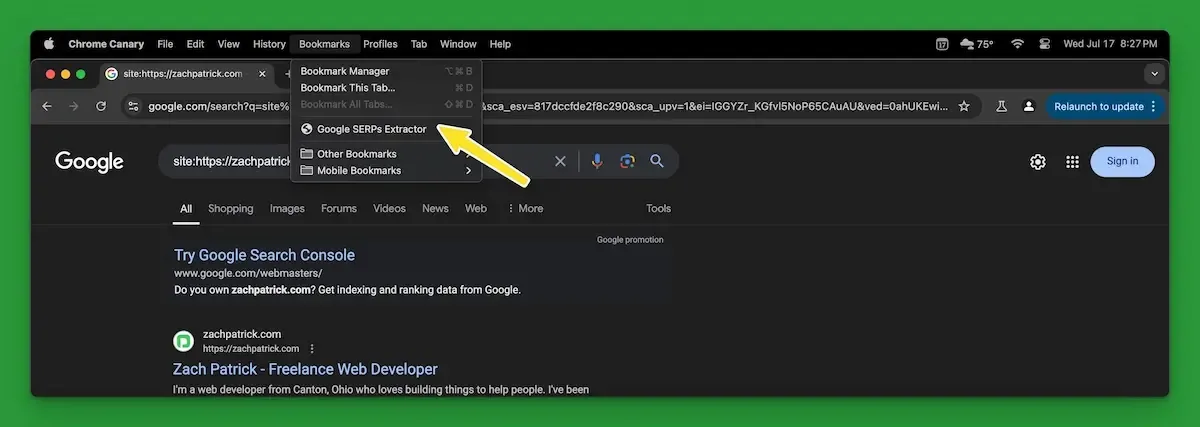Expand the Mobile Bookmarks submenu
Viewport: 1200px width, 427px height.
point(385,171)
